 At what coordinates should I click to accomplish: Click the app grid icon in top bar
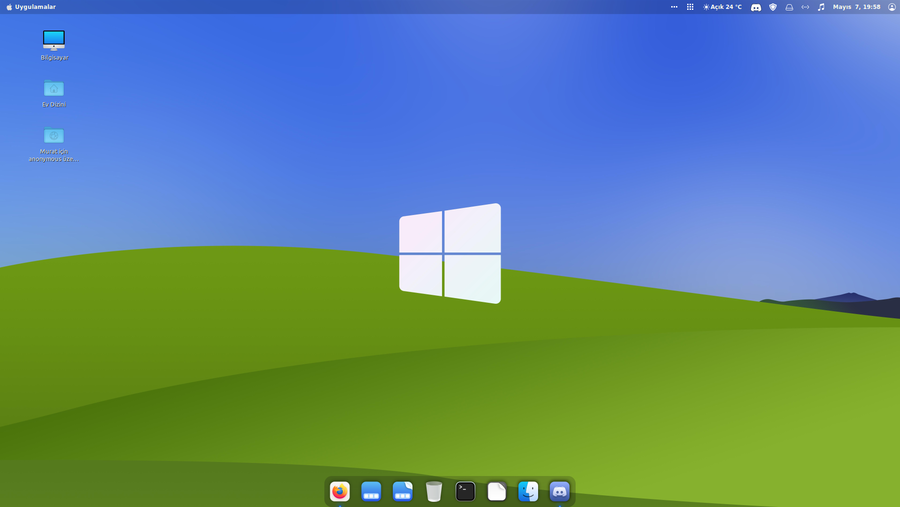[690, 7]
